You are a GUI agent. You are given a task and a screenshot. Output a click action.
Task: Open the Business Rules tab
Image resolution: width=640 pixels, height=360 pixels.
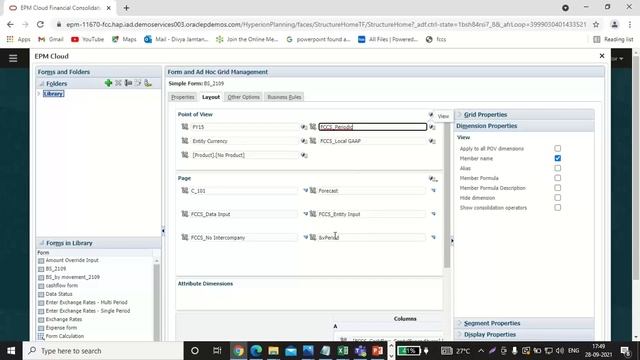(284, 97)
